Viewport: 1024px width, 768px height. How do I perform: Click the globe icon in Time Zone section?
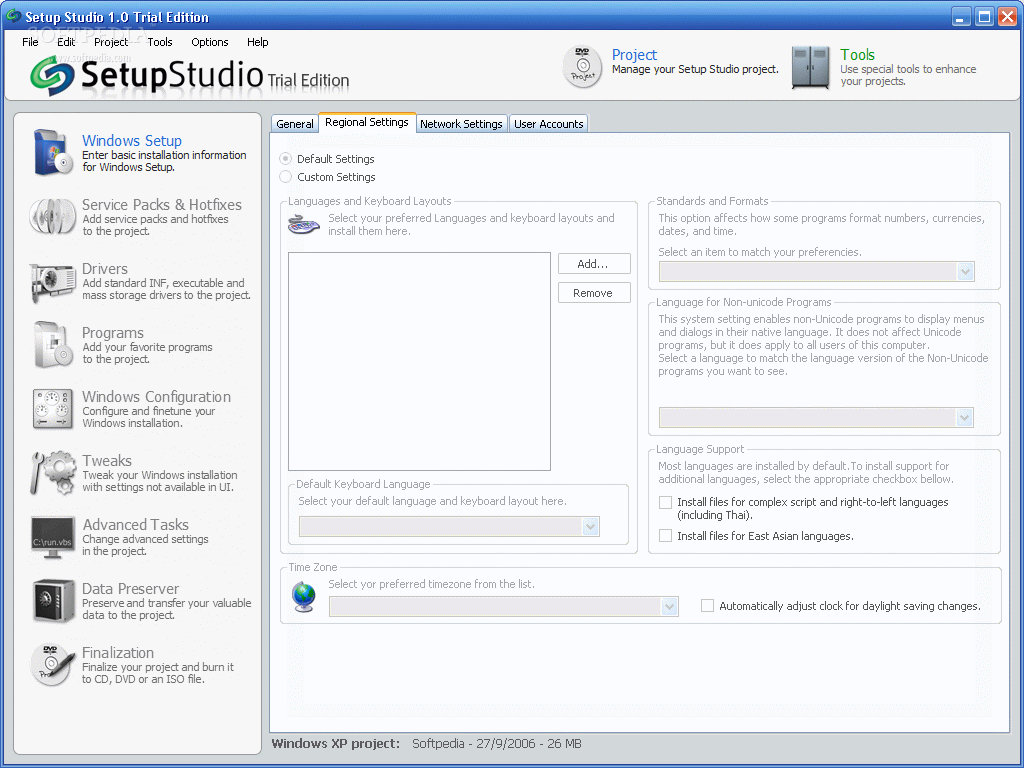[x=304, y=597]
